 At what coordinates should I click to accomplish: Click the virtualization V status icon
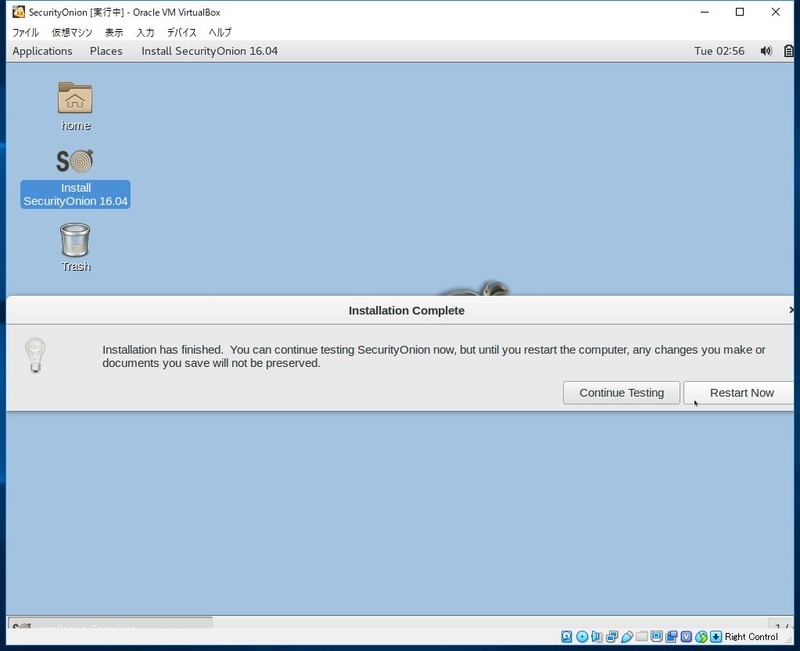(686, 636)
